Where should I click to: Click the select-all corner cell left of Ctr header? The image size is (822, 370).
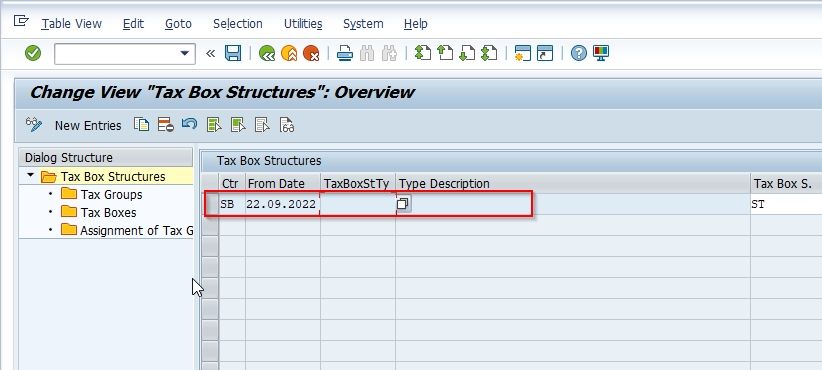pyautogui.click(x=210, y=183)
